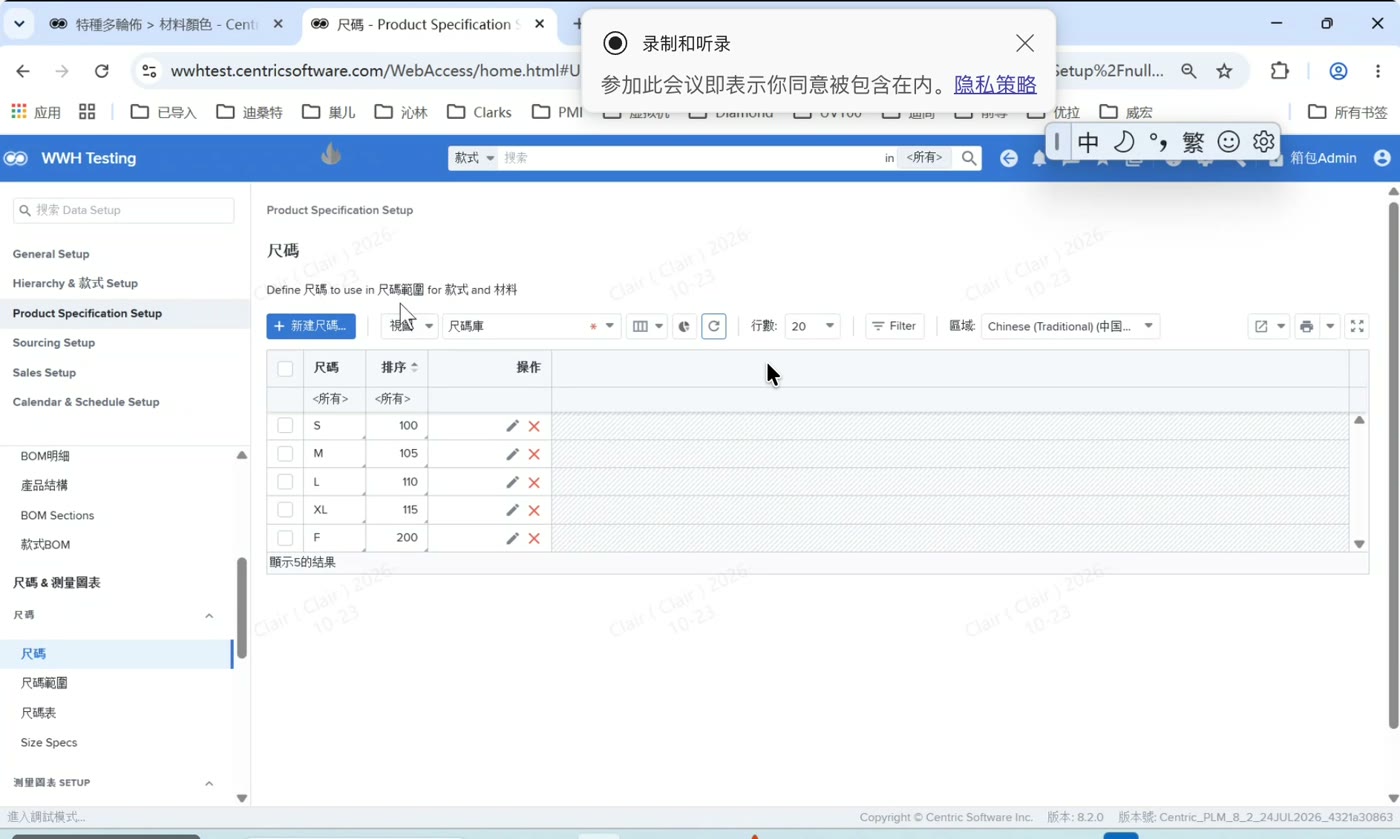Open the browser extensions icon
1400x839 pixels.
coord(1280,71)
